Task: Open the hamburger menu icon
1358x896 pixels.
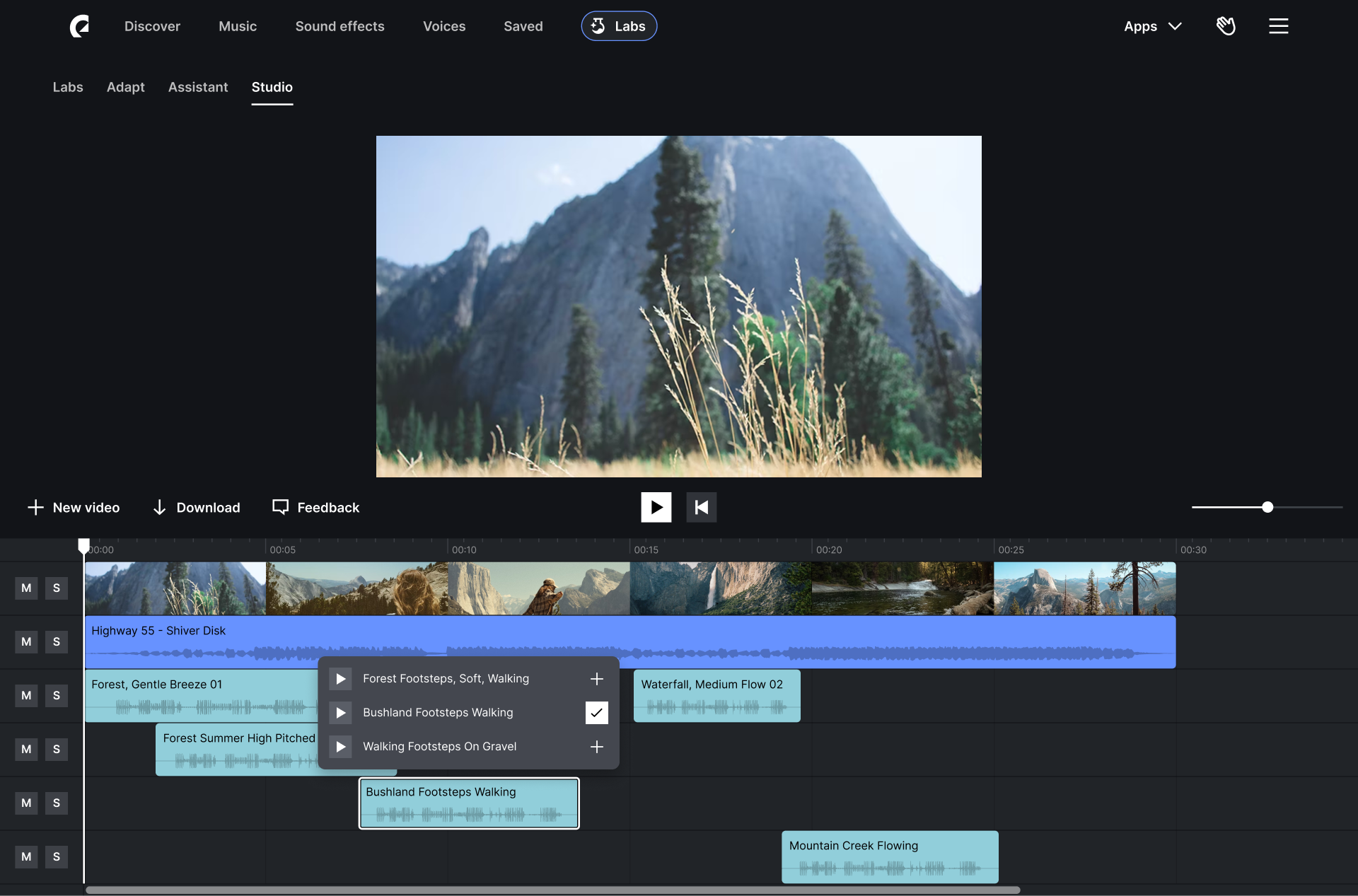Action: click(1278, 26)
